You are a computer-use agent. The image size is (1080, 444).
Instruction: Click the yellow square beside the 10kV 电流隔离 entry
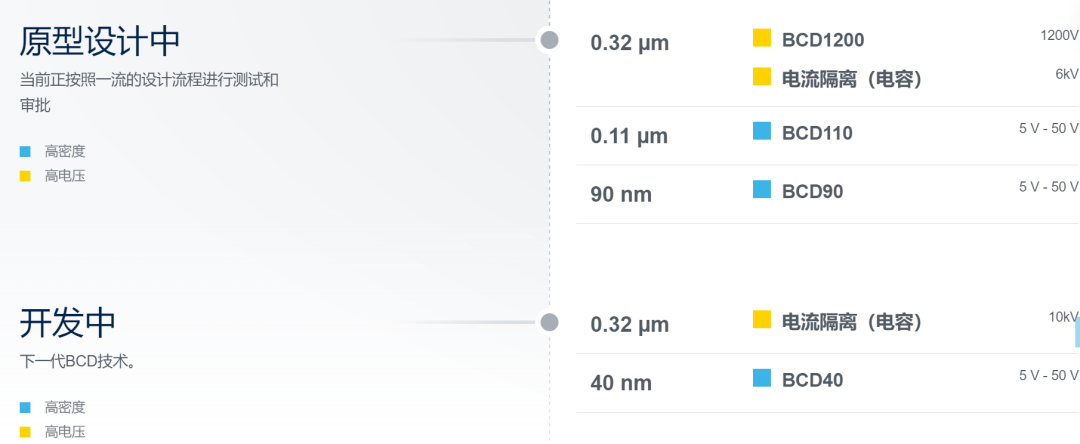point(762,319)
